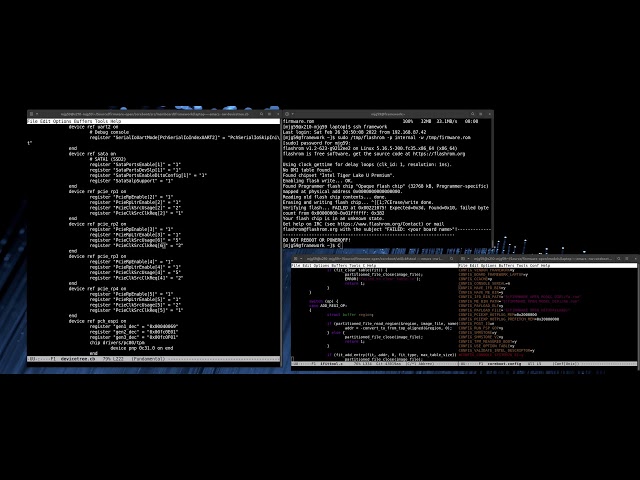
Task: Click 'CONFIG_BOARD_FRAMEWORK_LAPTOP=y' line in config
Action: 493,275
